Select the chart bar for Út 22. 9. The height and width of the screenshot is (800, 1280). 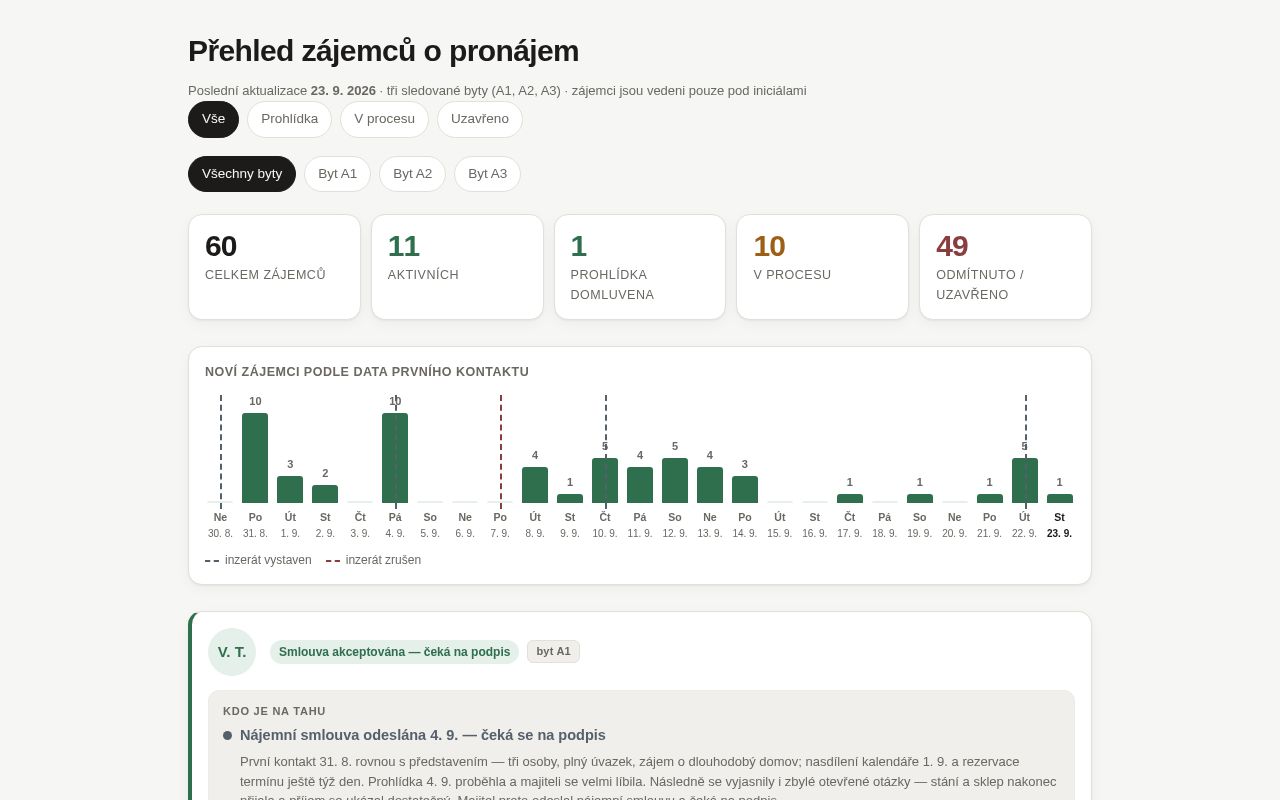click(x=1025, y=480)
